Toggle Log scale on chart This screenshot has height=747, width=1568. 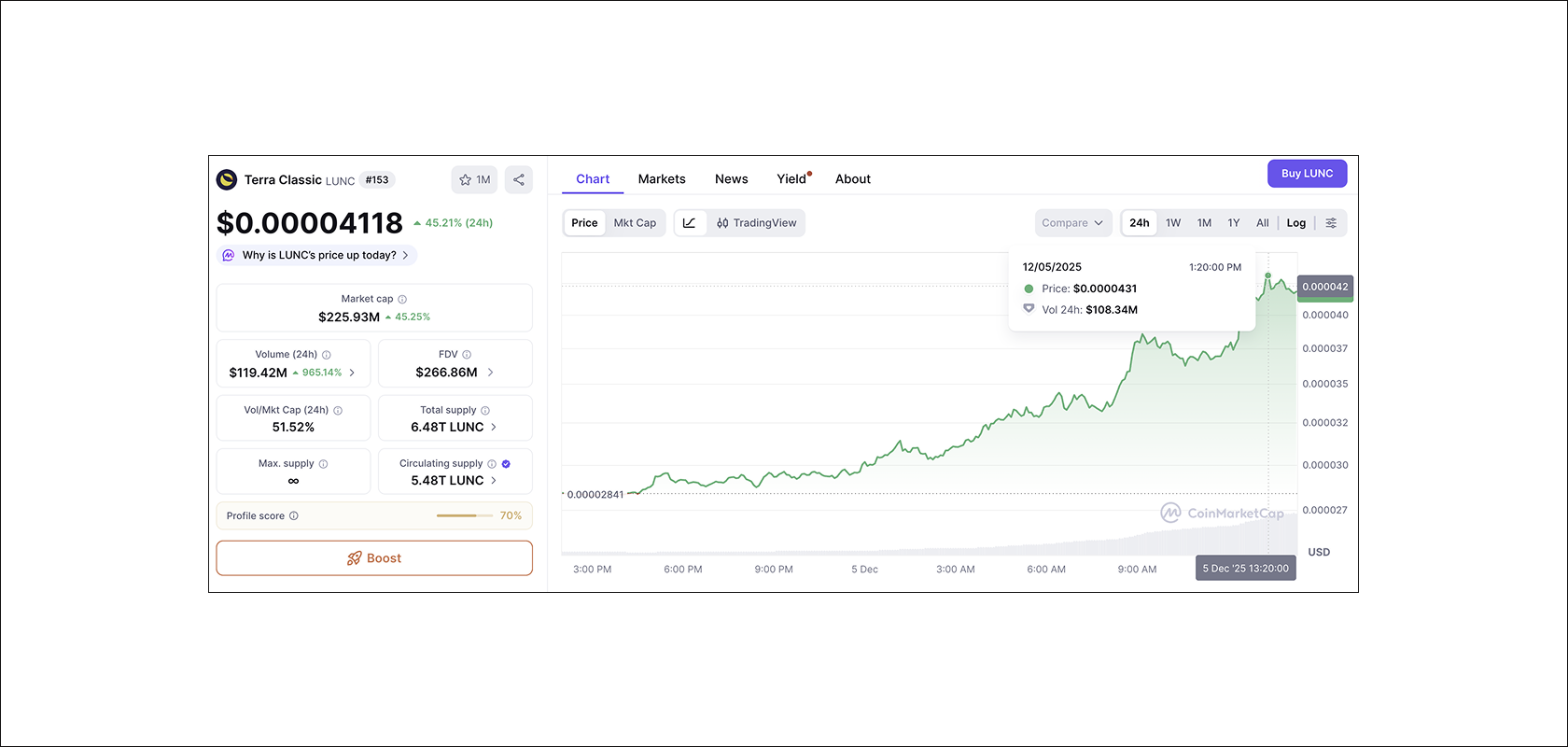pyautogui.click(x=1296, y=223)
